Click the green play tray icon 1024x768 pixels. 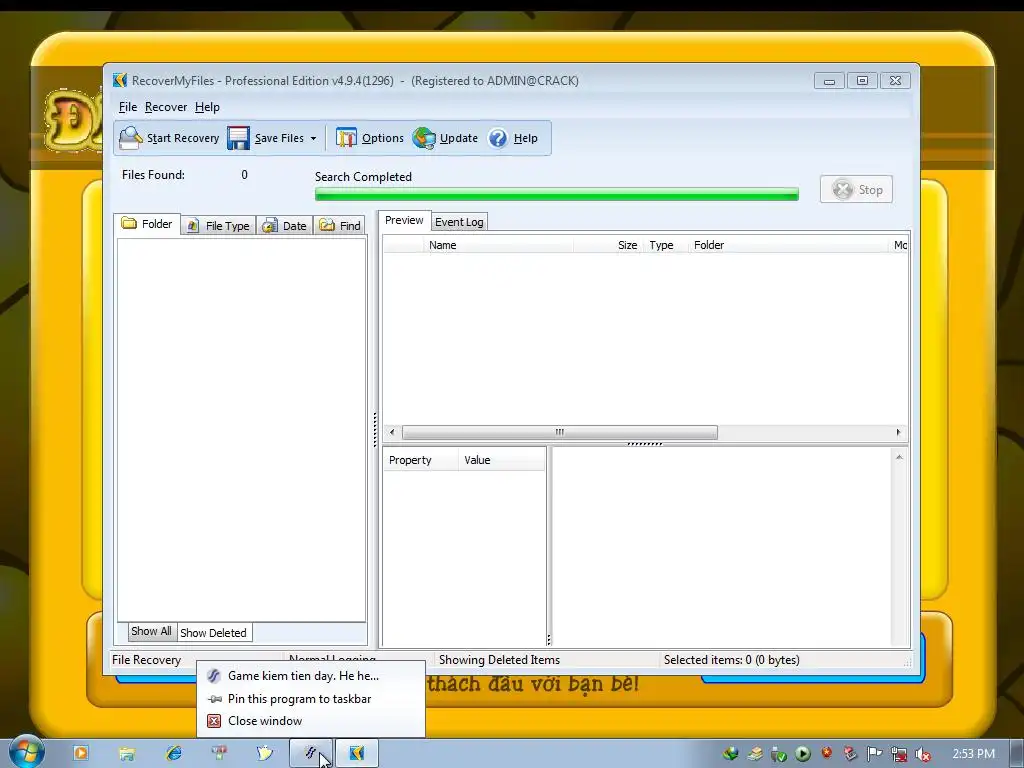[x=803, y=754]
